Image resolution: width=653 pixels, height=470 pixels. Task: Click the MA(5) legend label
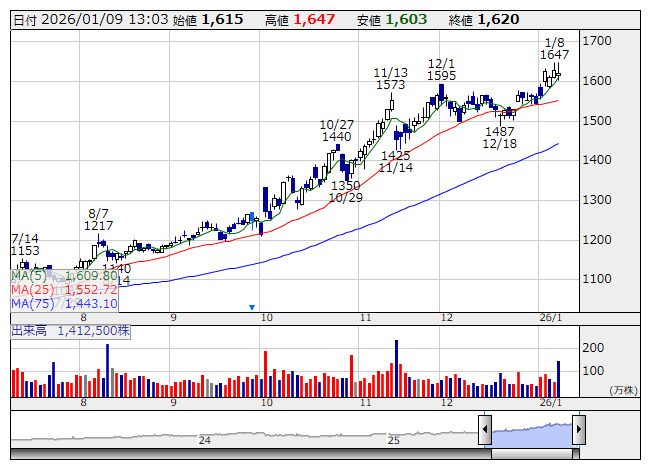[32, 276]
